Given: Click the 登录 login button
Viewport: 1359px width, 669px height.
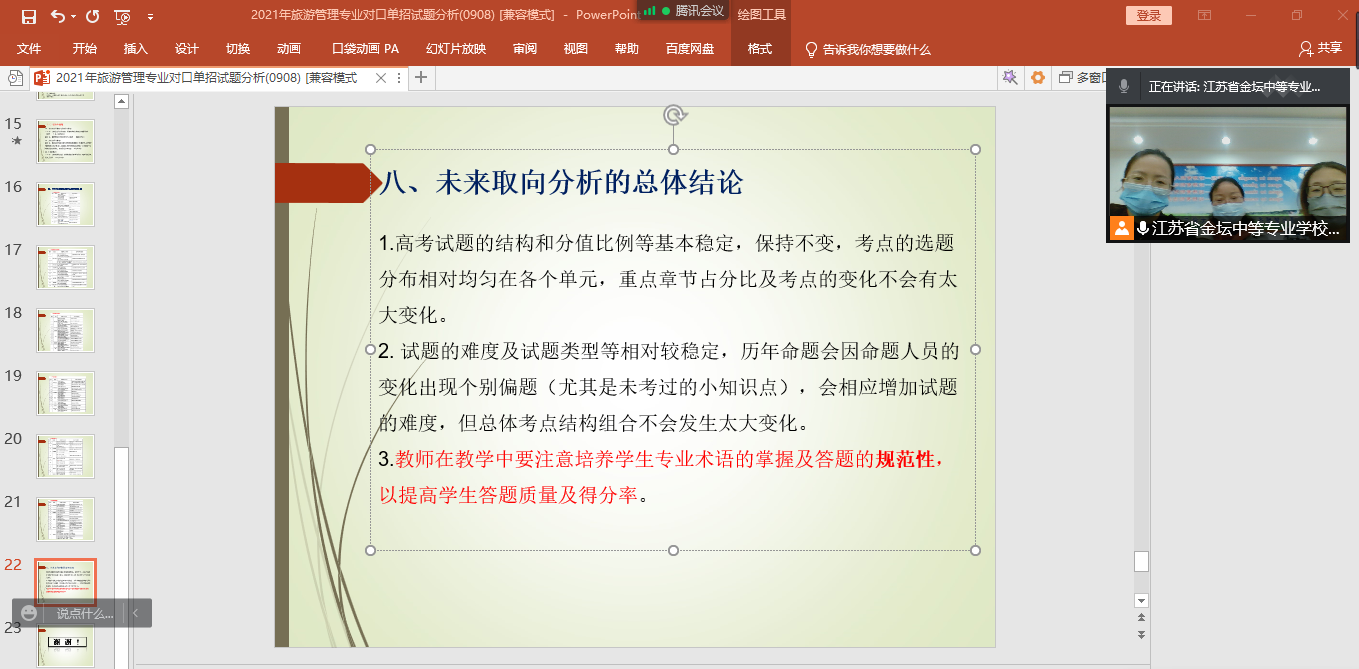Looking at the screenshot, I should pos(1148,16).
